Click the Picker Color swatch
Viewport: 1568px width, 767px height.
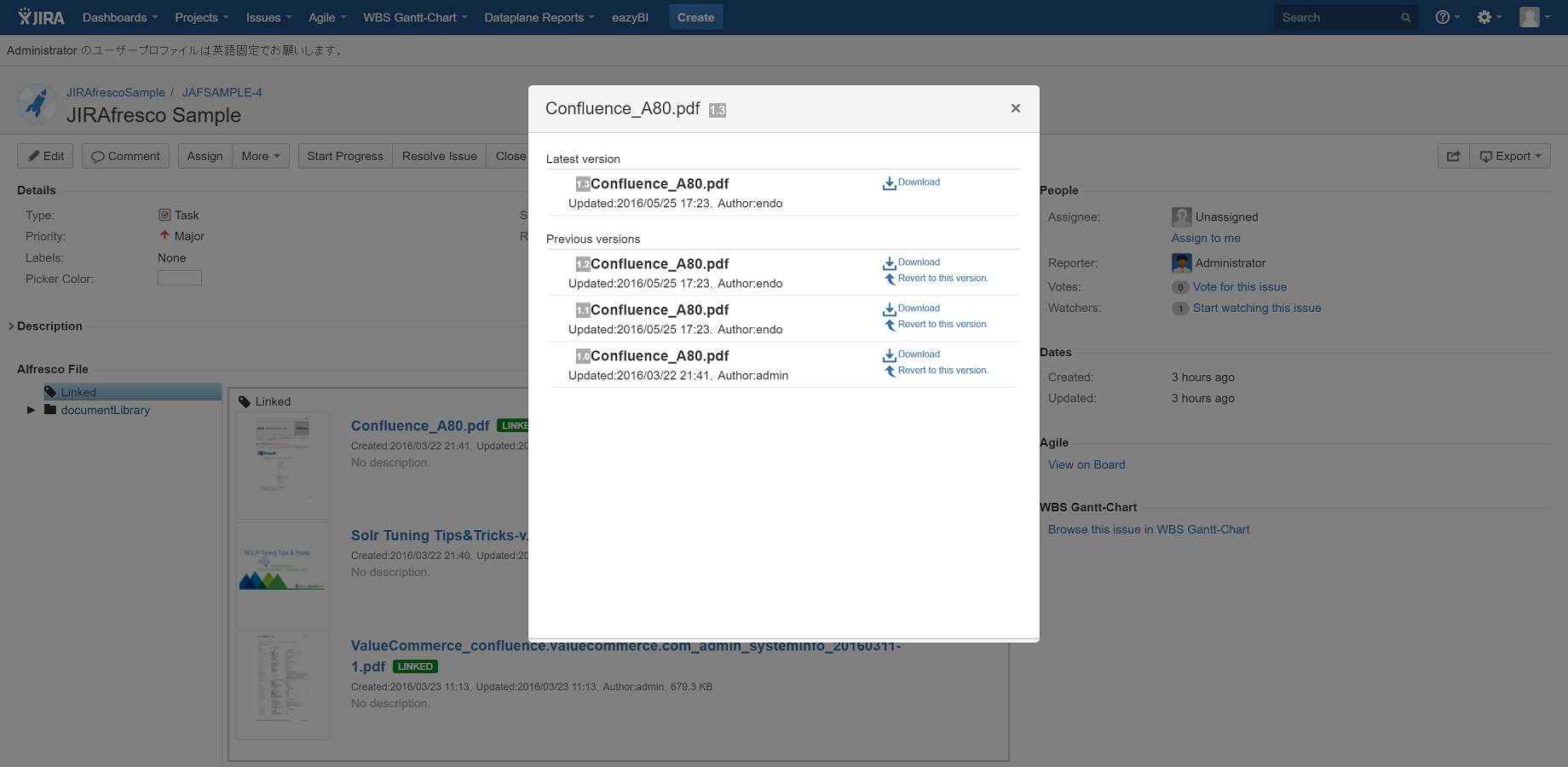tap(180, 278)
